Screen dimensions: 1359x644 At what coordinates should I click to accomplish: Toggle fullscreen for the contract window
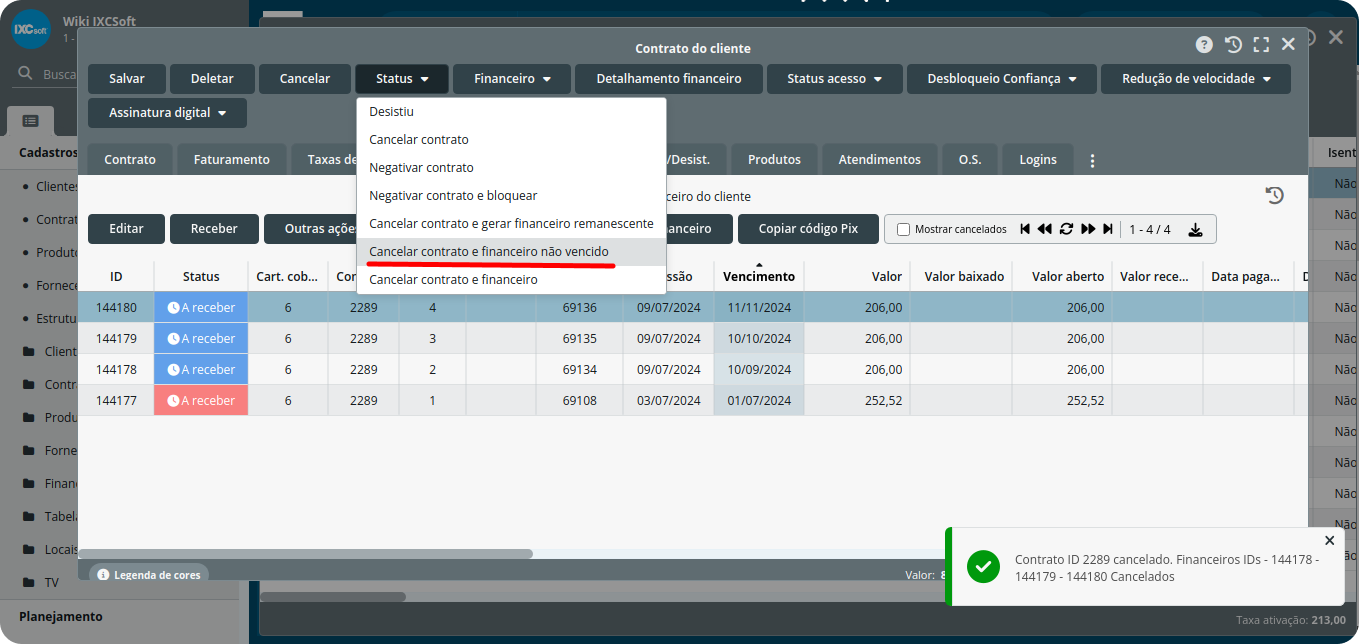1261,45
